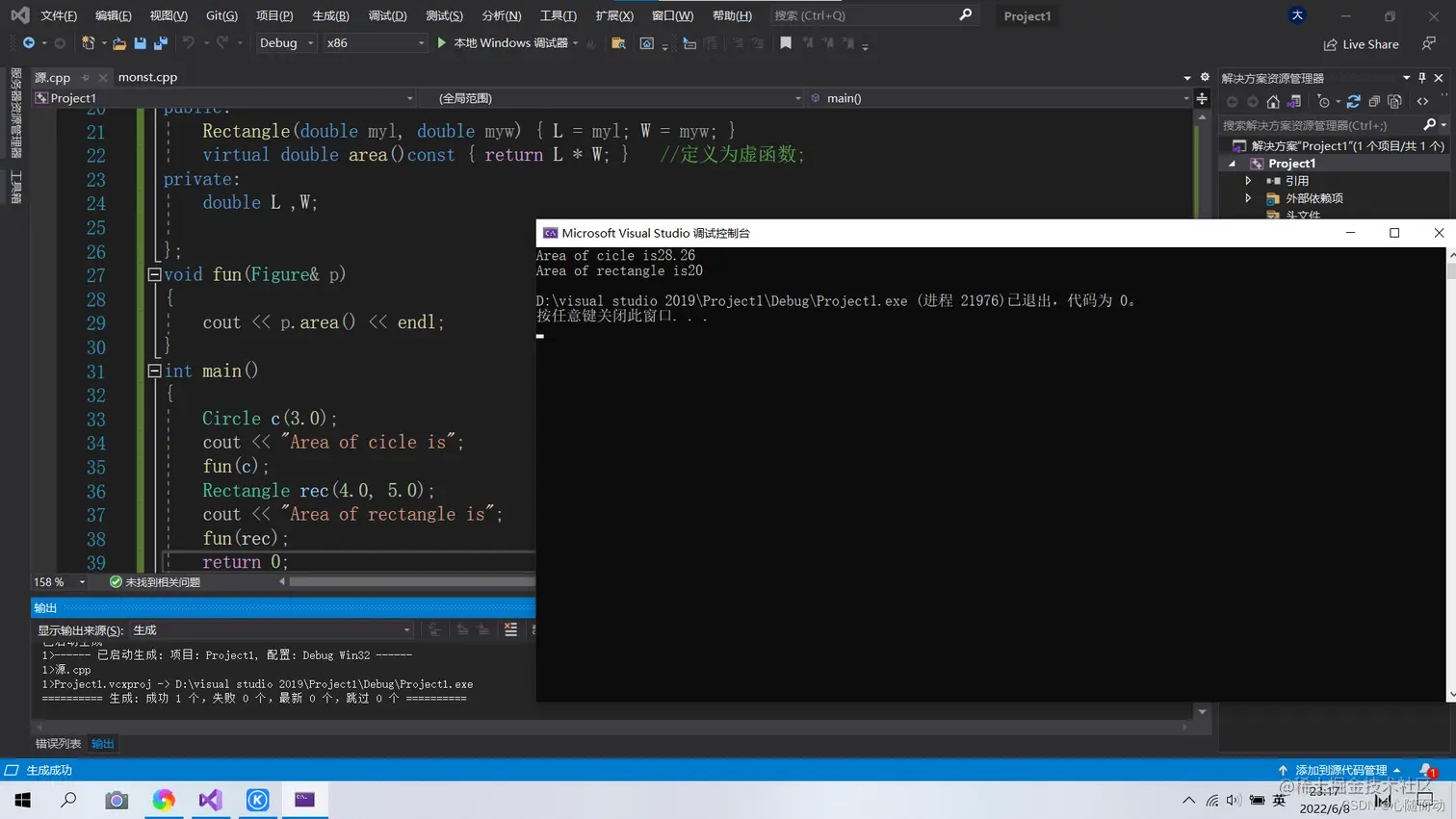Click the save all icon
The image size is (1456, 819).
tap(161, 43)
